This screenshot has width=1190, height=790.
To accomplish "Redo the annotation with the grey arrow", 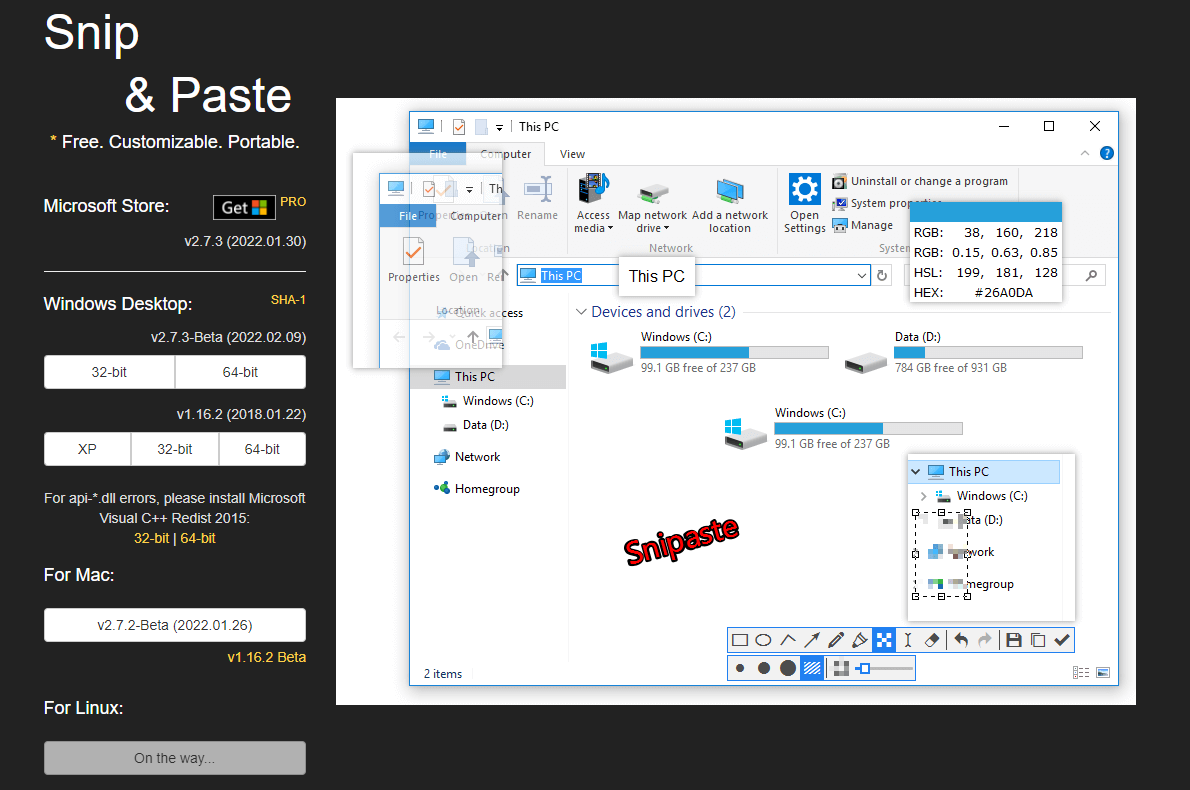I will click(985, 640).
